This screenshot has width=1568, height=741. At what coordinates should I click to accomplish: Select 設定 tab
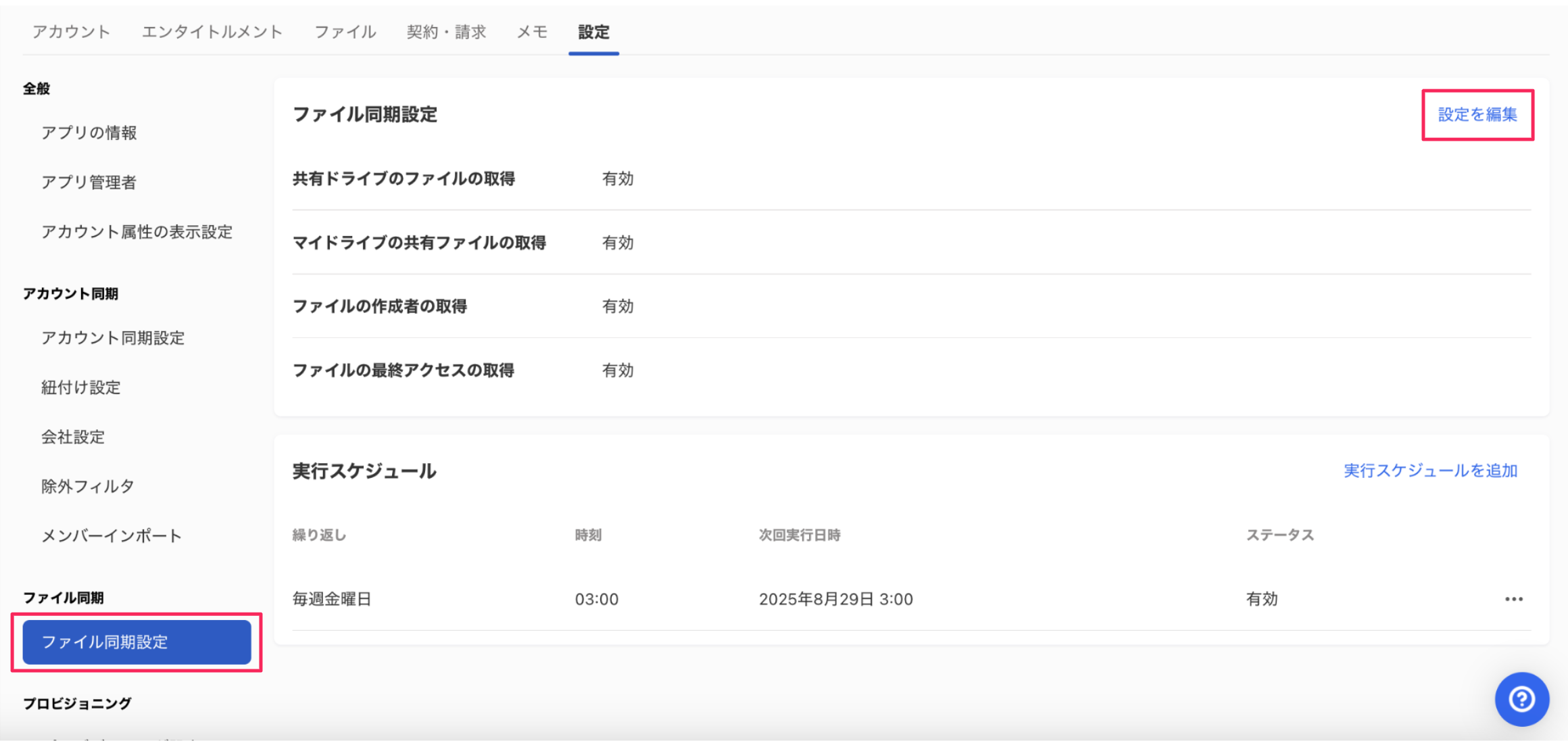[593, 32]
